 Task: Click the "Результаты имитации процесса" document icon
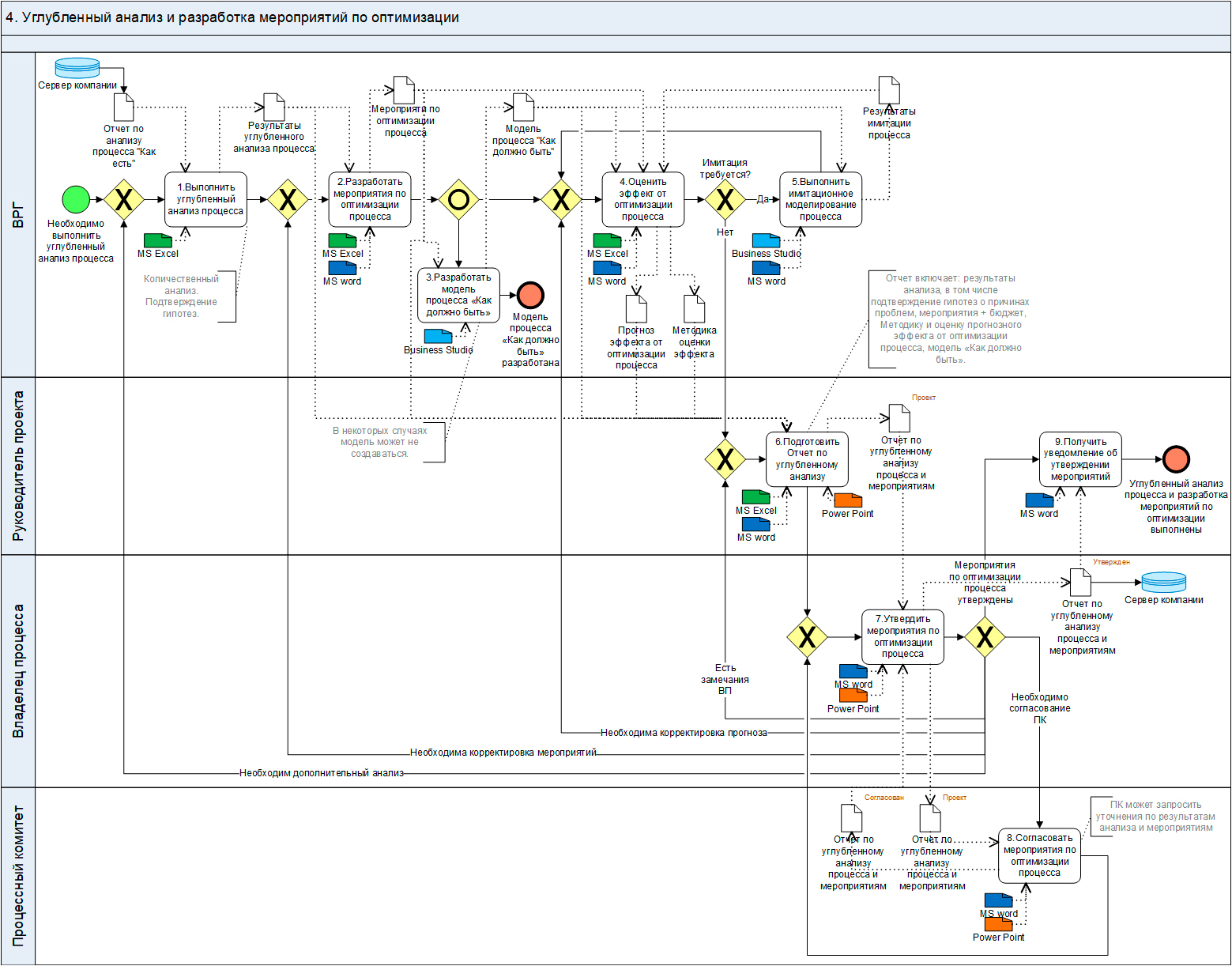pos(889,90)
